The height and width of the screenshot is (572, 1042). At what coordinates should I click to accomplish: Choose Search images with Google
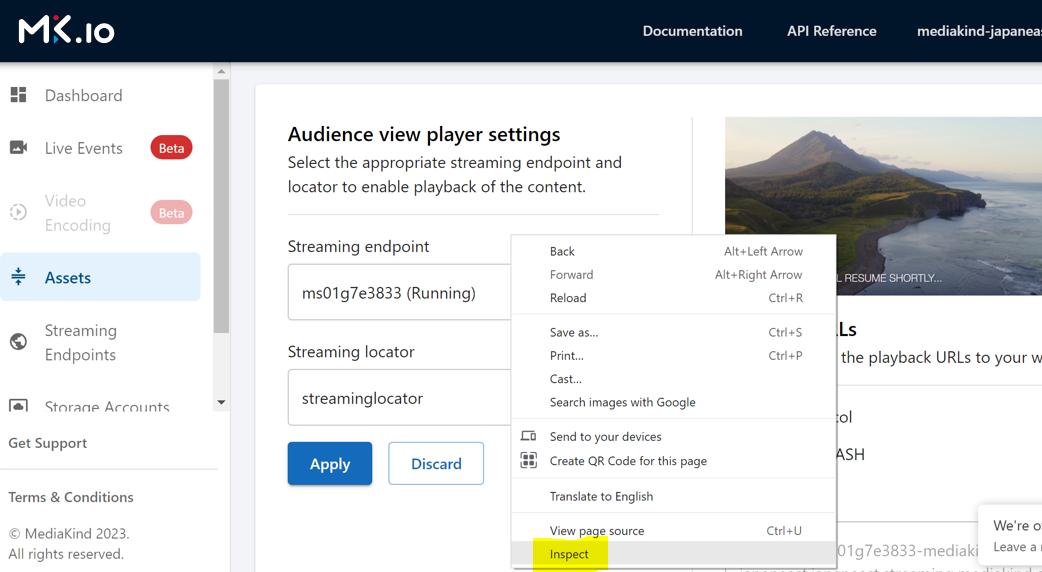coord(673,402)
